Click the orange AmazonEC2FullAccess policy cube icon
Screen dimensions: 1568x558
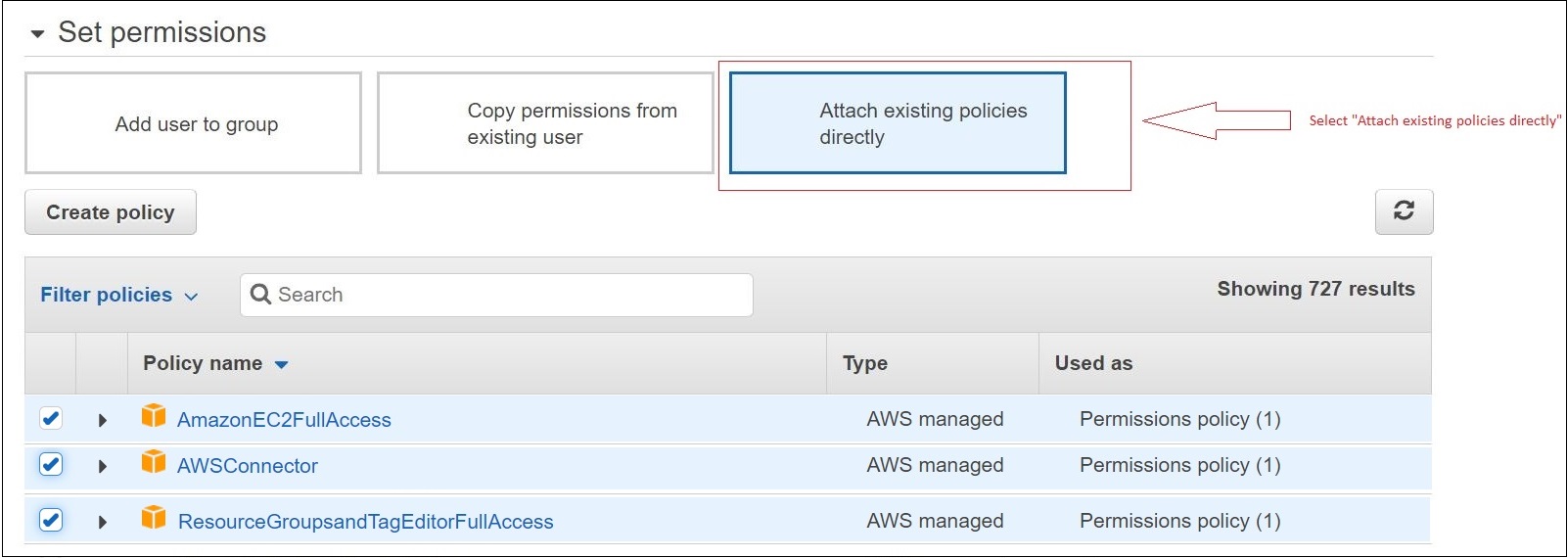point(154,416)
